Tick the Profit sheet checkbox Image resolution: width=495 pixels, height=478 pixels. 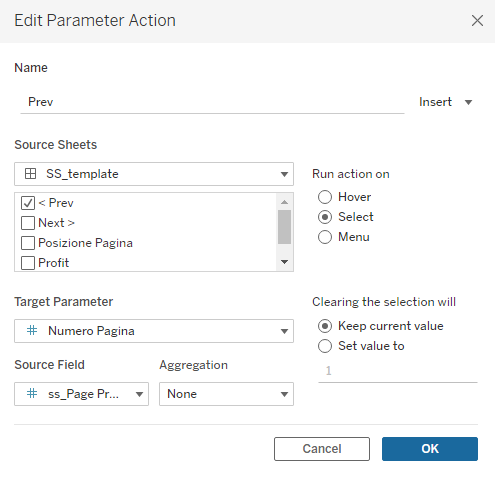point(28,263)
